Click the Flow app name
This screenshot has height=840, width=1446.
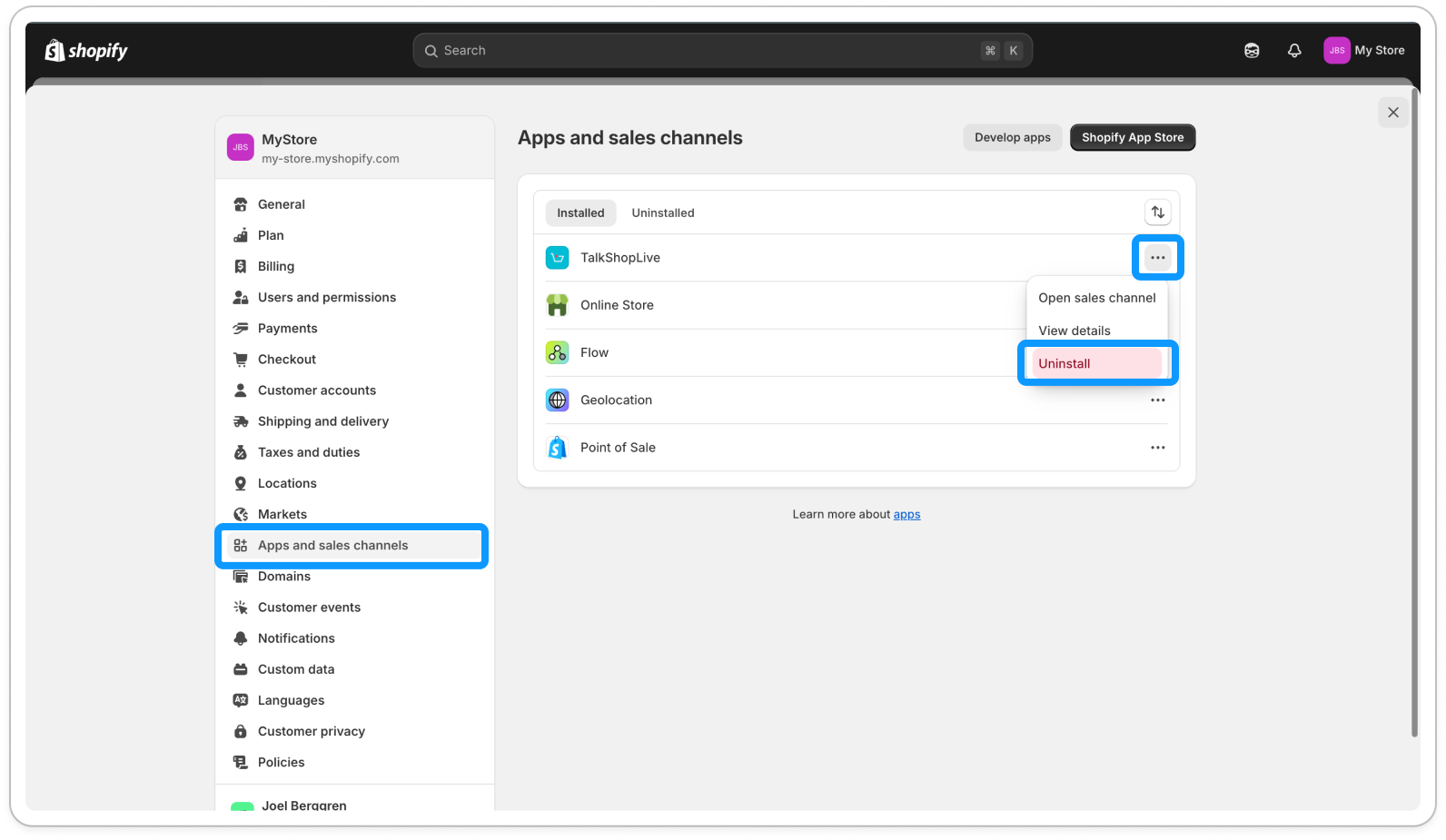click(x=594, y=352)
